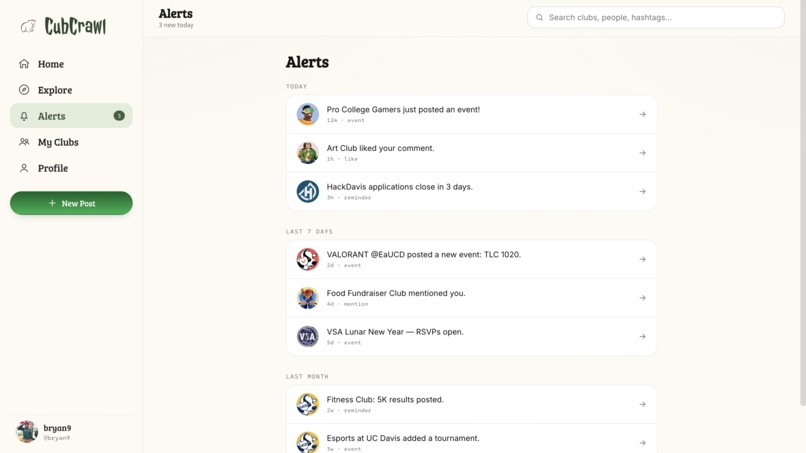Click the CubCrawl bear logo icon
The height and width of the screenshot is (453, 806).
pos(28,26)
